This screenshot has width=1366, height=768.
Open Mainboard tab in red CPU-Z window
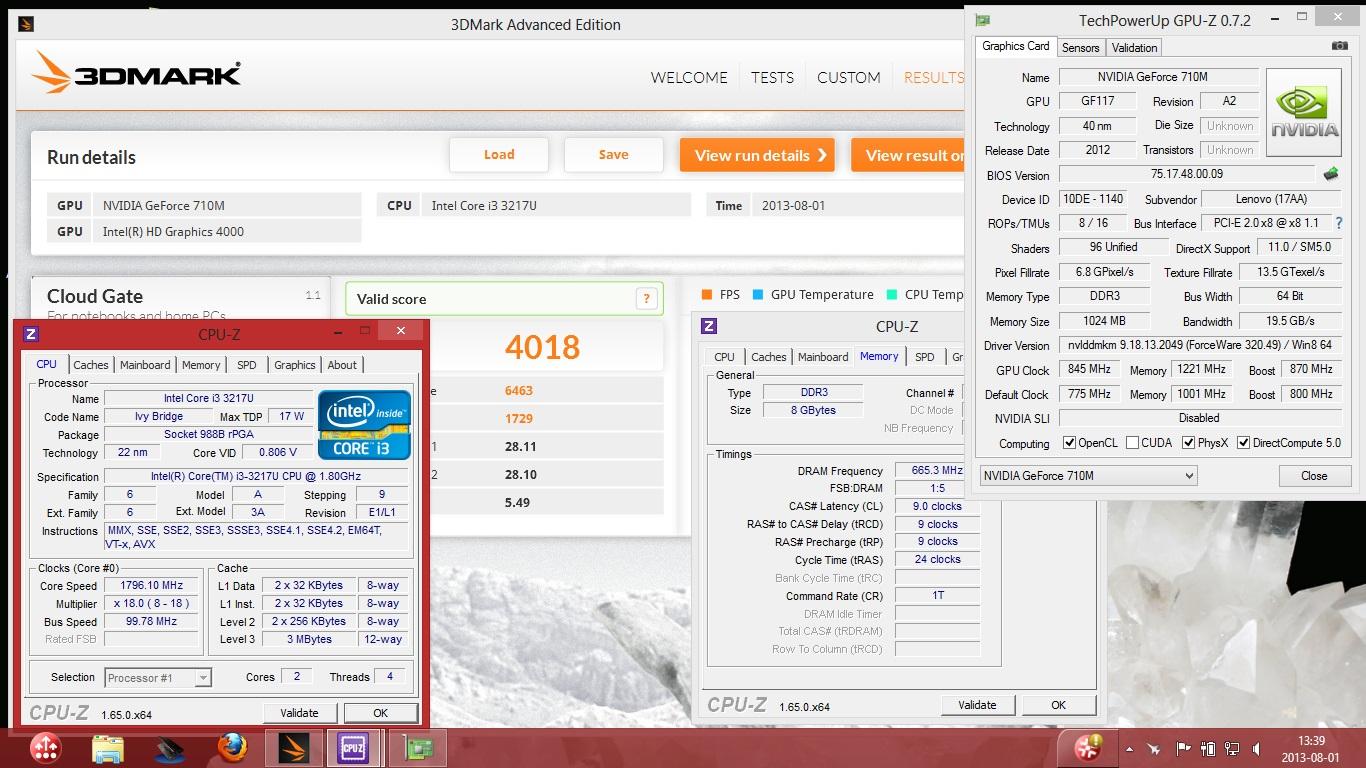146,365
